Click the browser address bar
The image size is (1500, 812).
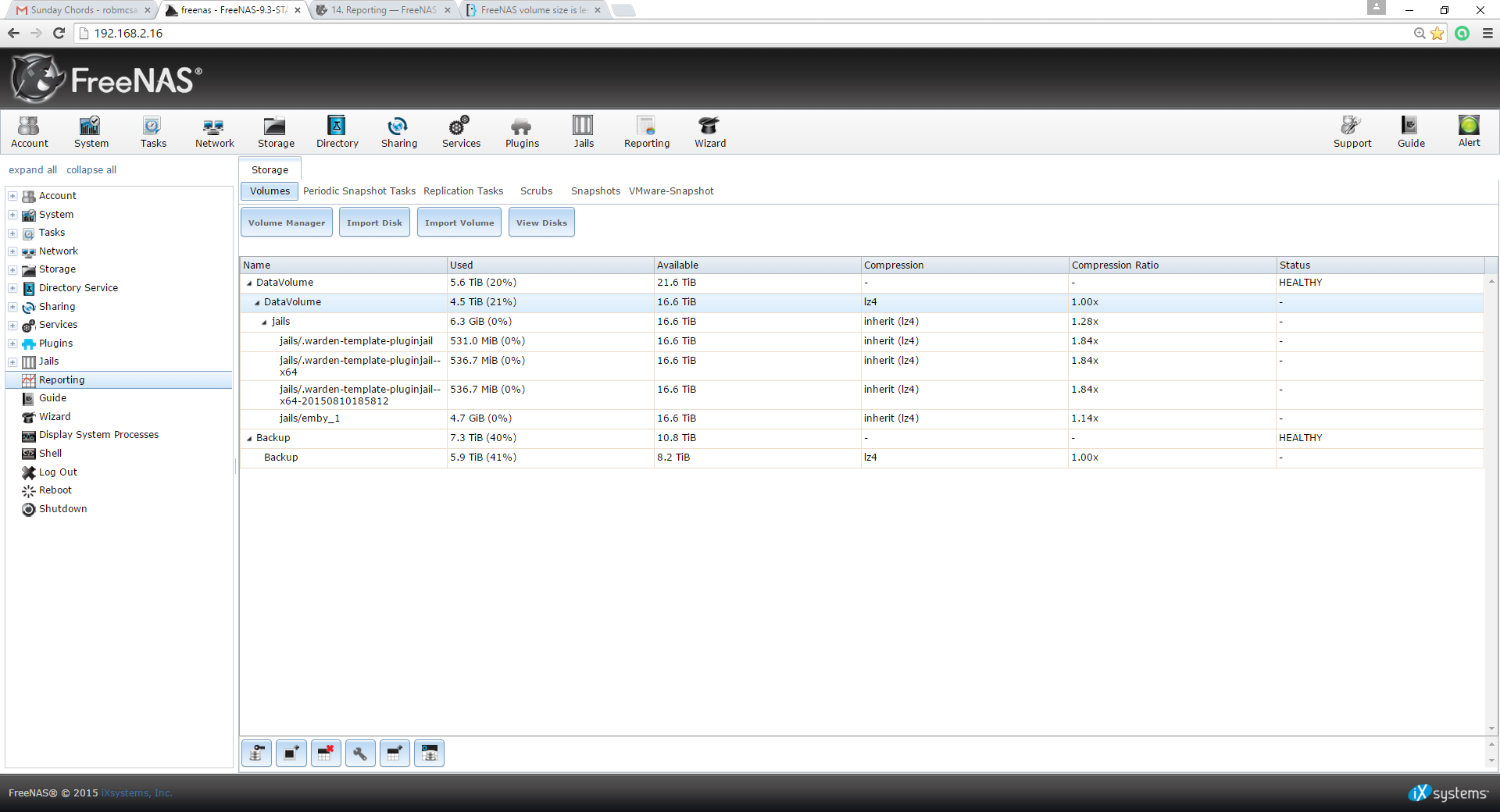(x=742, y=33)
